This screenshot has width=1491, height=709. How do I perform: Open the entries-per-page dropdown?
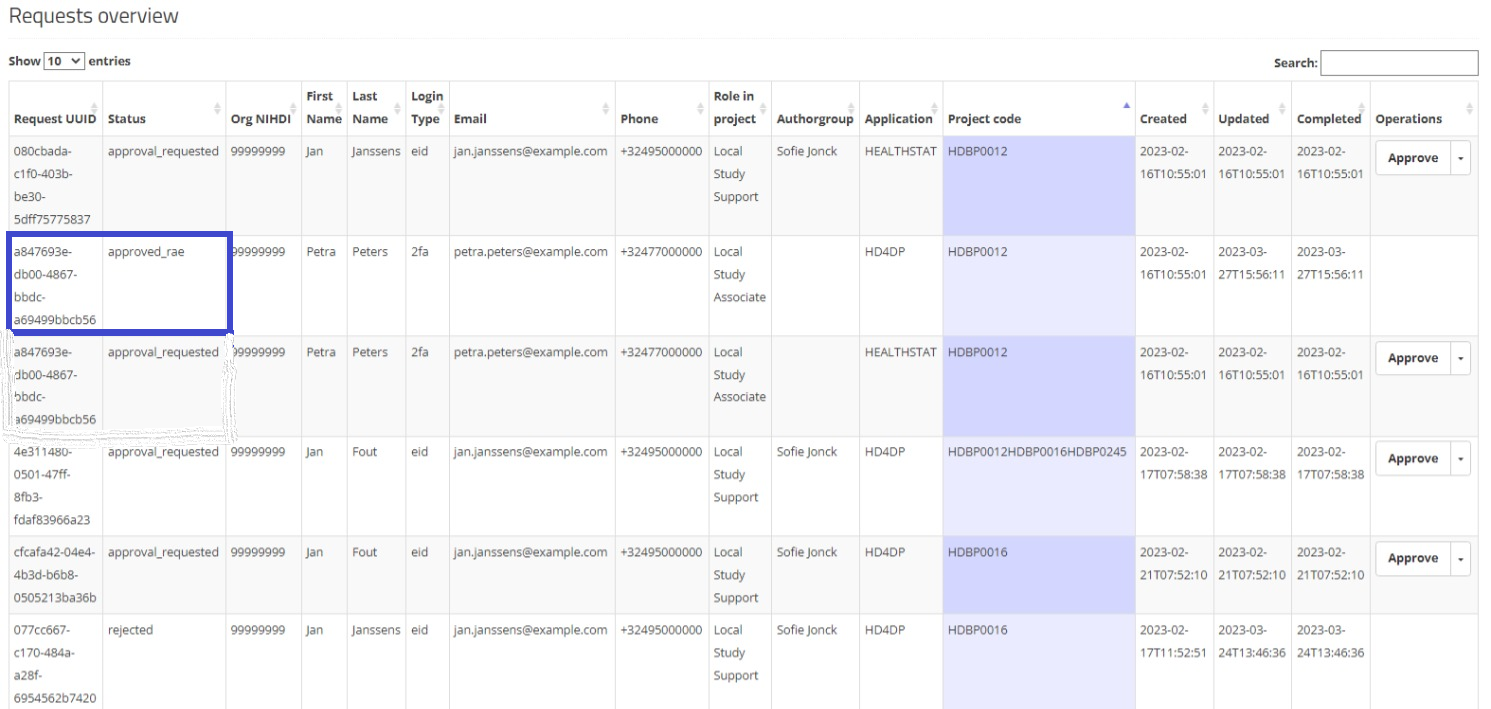coord(65,61)
